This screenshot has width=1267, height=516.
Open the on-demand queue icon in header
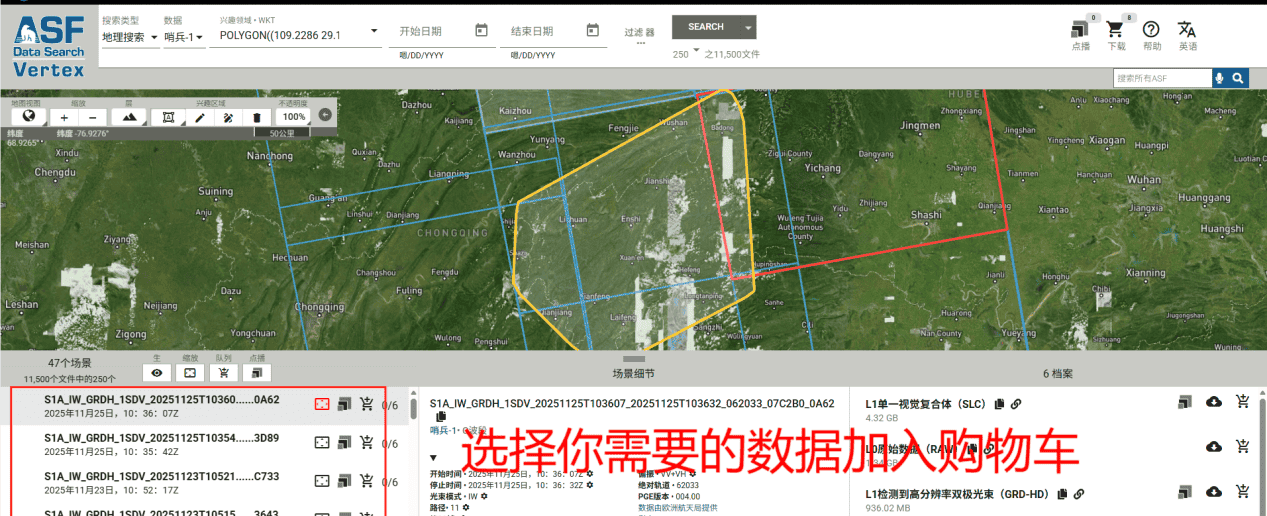pyautogui.click(x=1080, y=30)
